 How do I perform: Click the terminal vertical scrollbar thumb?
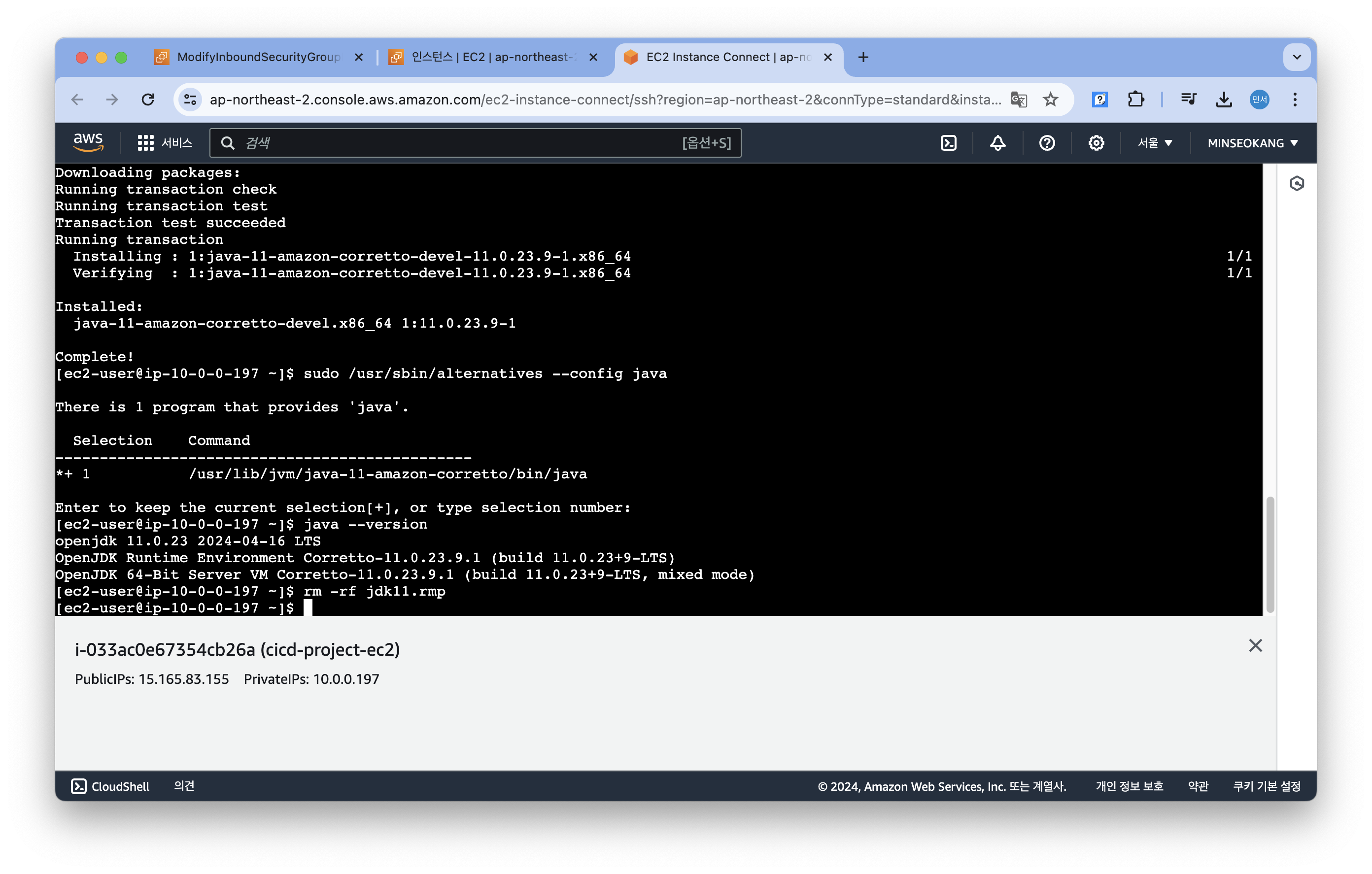point(1269,554)
